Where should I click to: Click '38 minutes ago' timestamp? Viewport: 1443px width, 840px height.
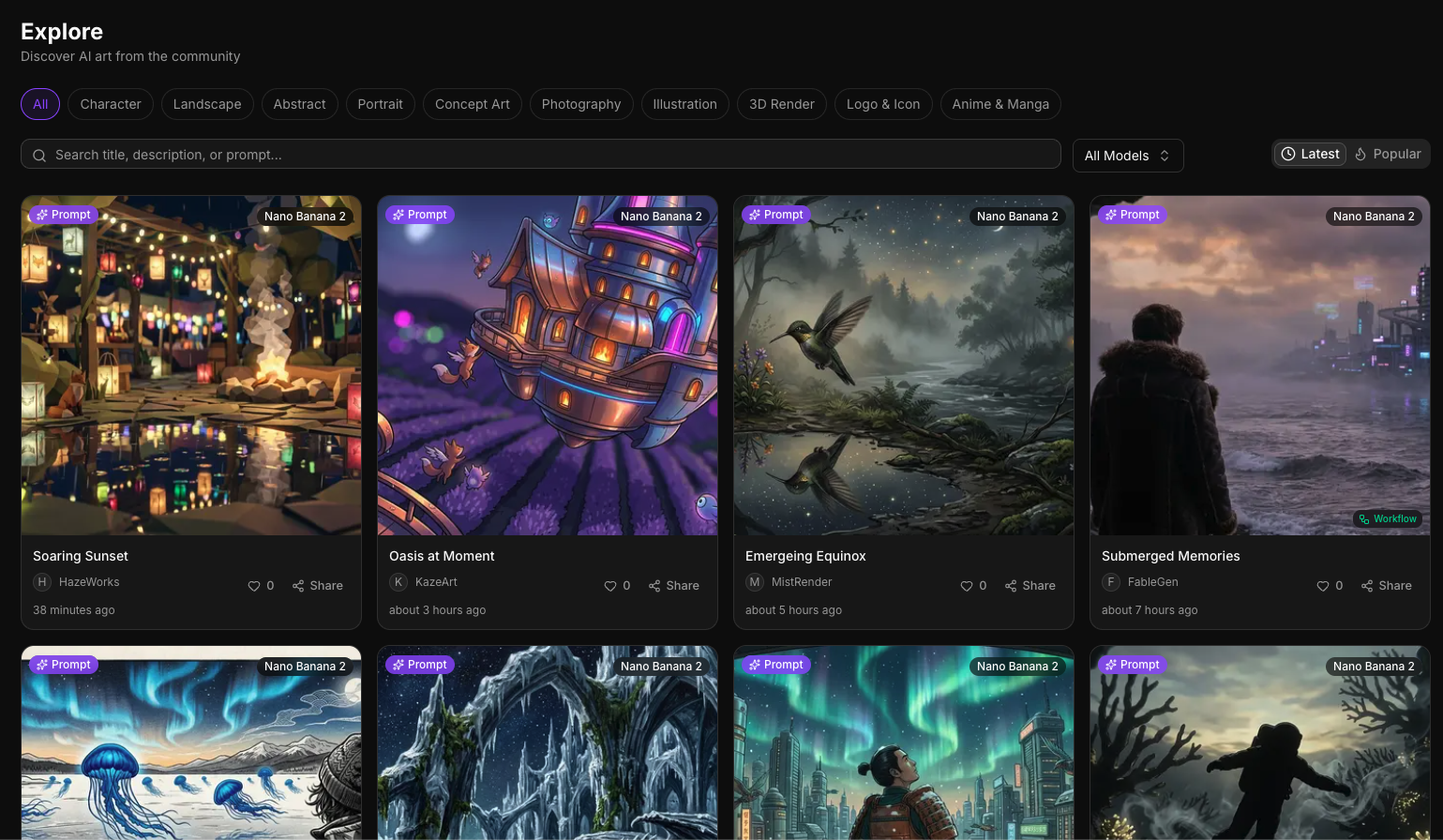(x=74, y=610)
